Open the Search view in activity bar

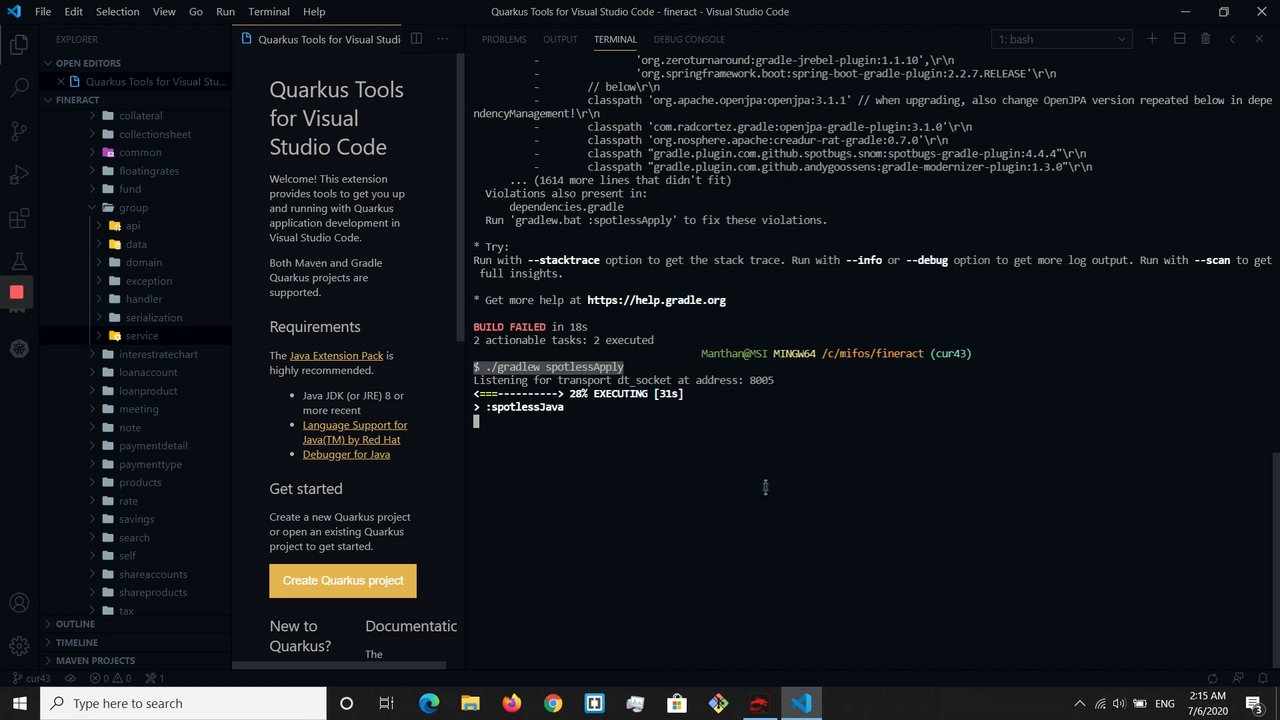[x=19, y=88]
